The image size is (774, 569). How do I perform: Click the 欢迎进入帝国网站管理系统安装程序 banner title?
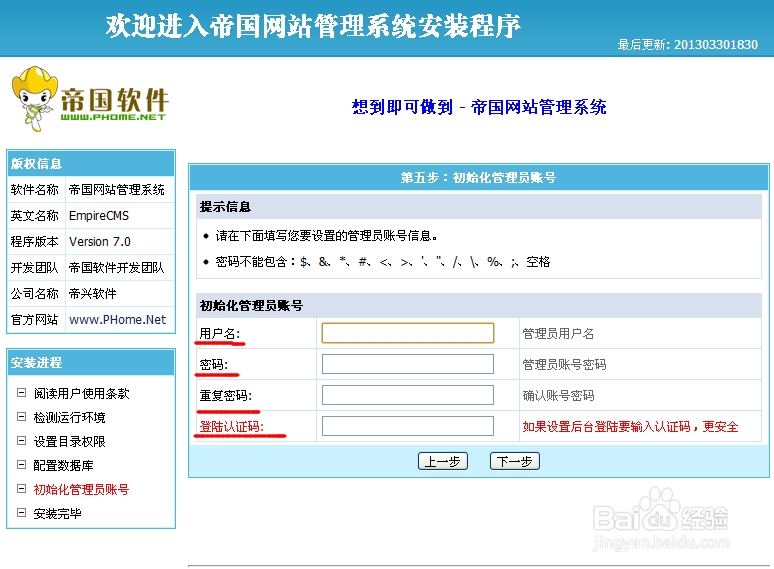[313, 26]
